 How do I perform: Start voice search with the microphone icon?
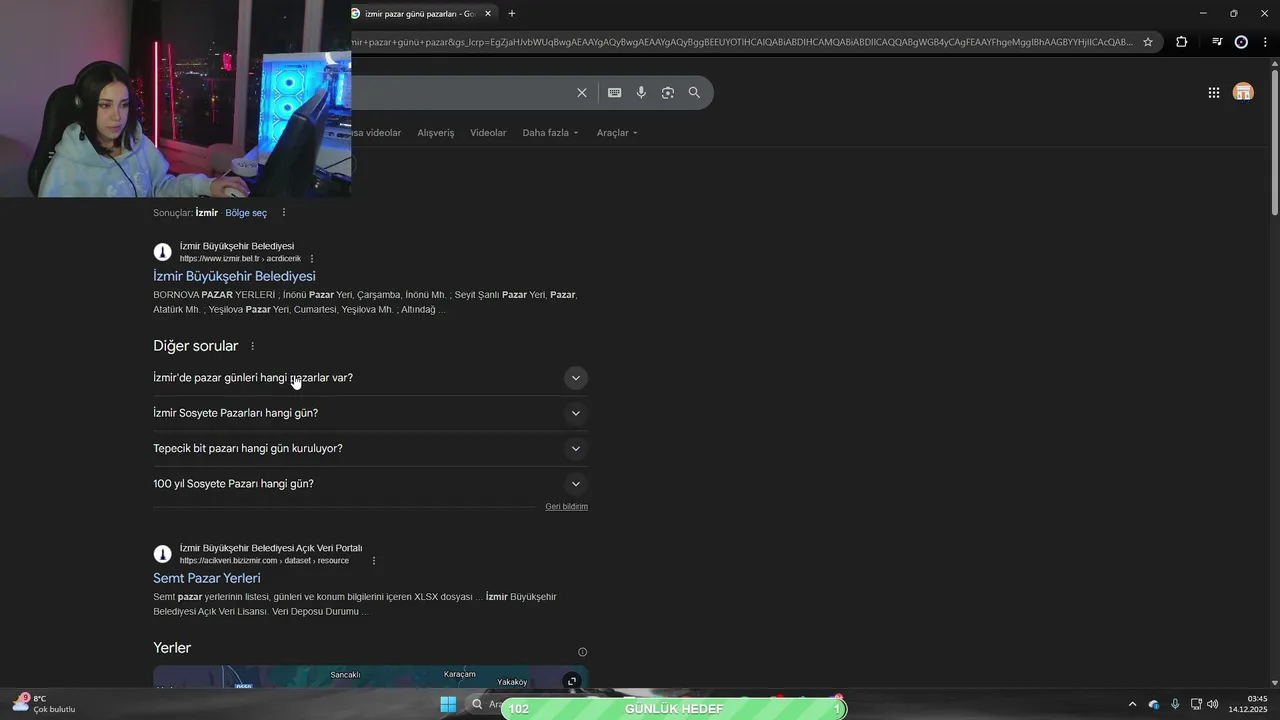[x=641, y=93]
